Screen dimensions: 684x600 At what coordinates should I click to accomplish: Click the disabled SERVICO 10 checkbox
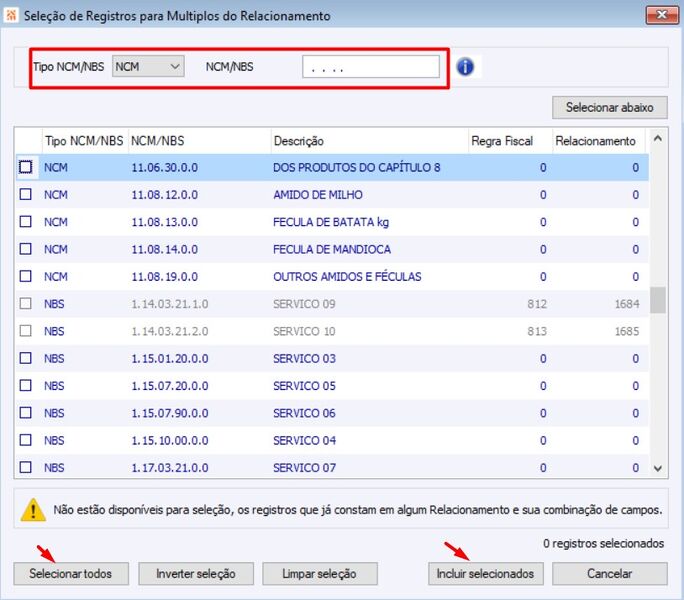(26, 331)
